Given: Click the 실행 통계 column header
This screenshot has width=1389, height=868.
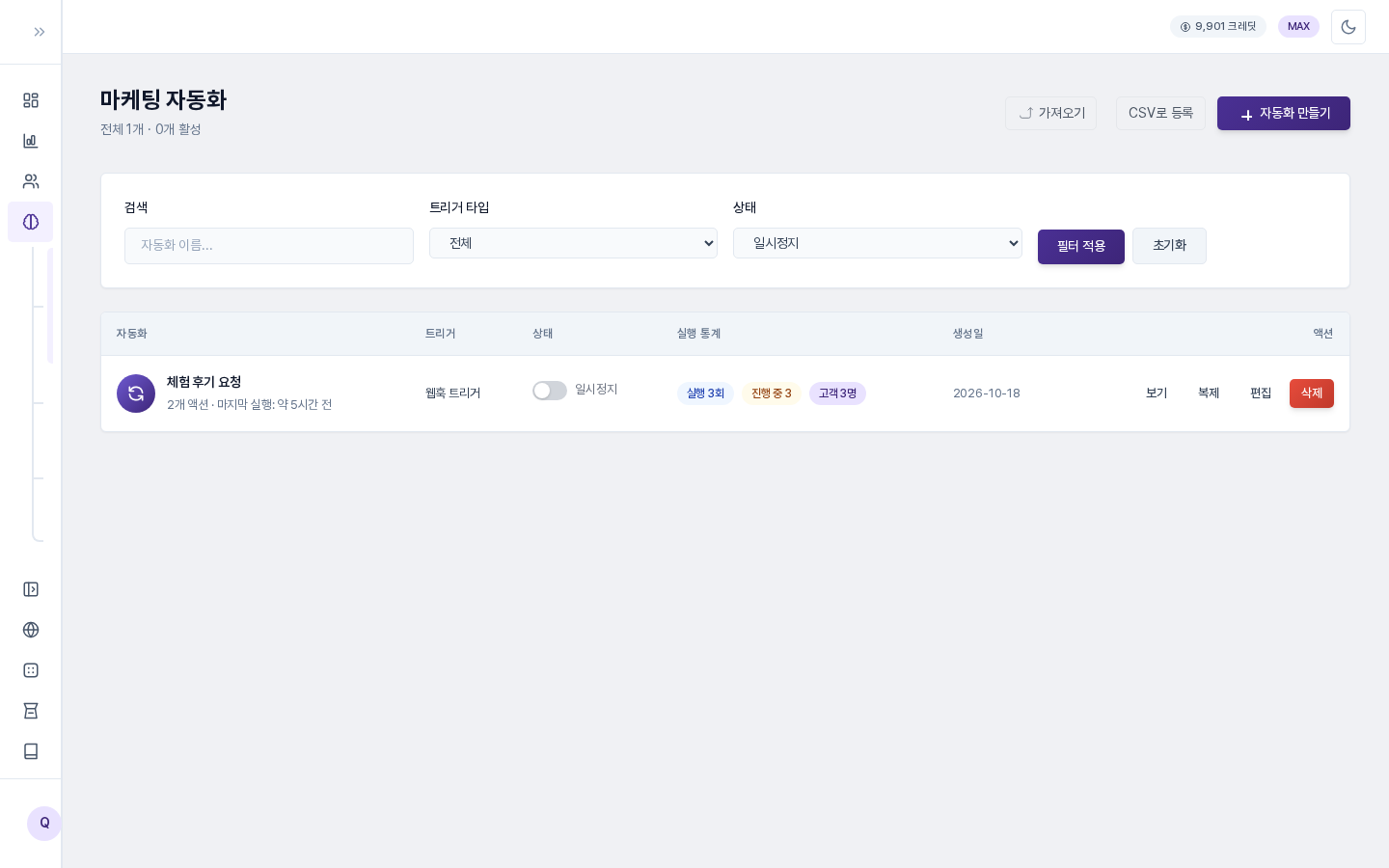Looking at the screenshot, I should (698, 334).
